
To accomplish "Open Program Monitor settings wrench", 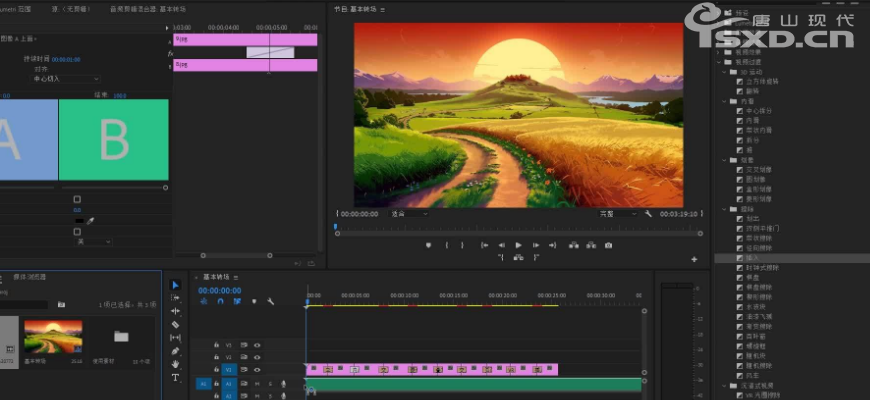I will [648, 214].
